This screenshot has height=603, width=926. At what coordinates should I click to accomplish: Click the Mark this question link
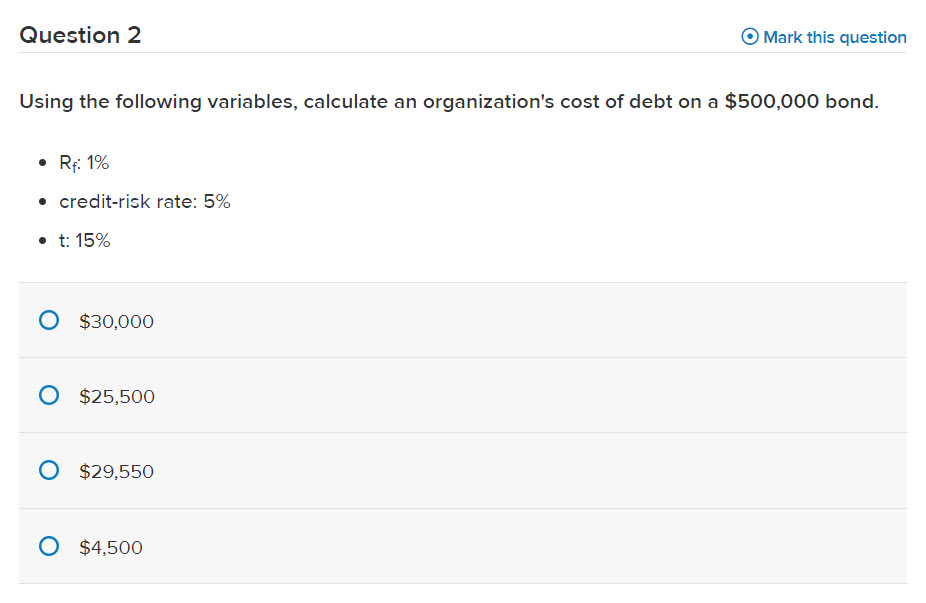[x=833, y=37]
